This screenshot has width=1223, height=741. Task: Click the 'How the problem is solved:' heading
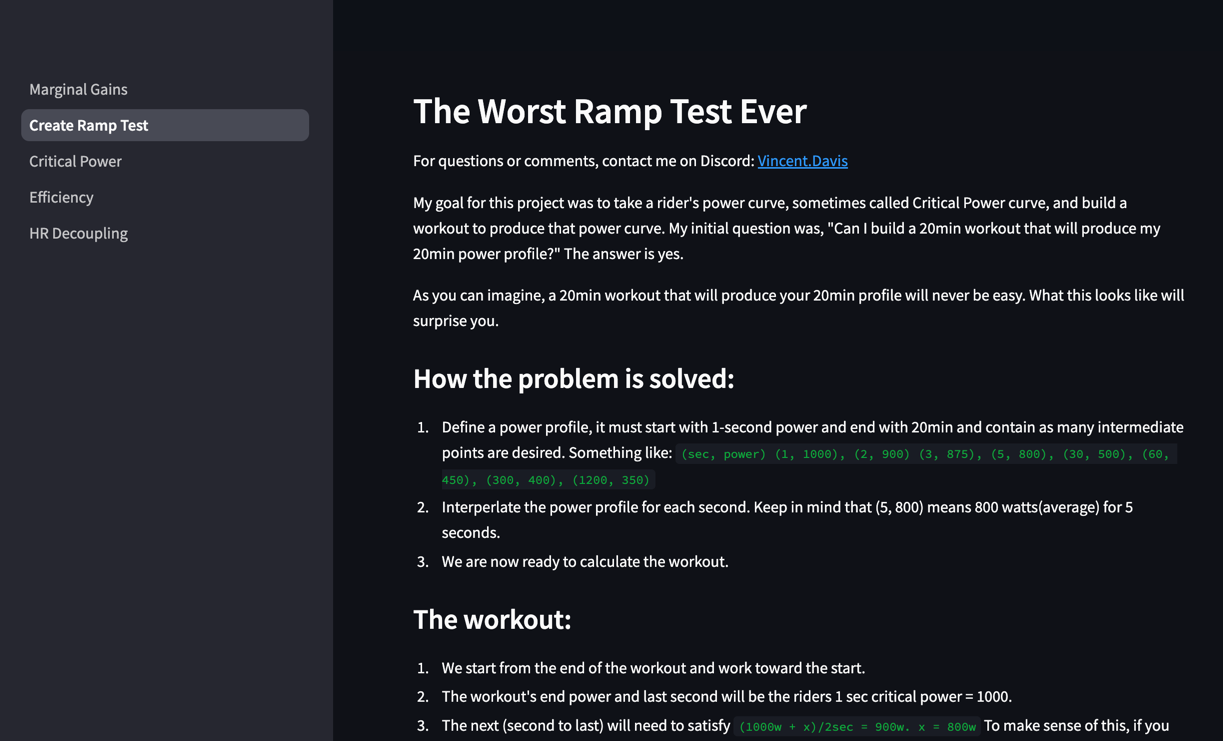click(x=573, y=378)
